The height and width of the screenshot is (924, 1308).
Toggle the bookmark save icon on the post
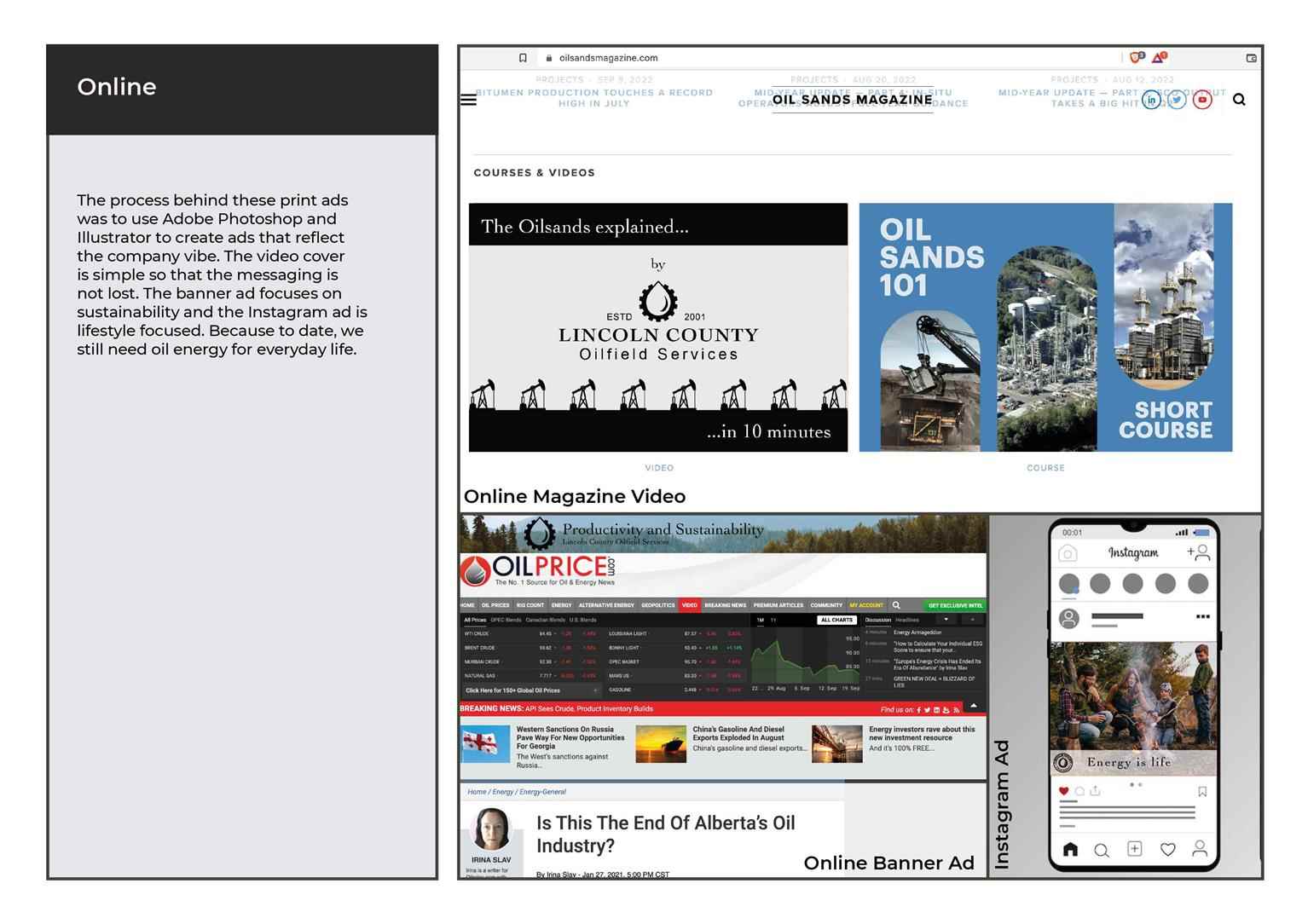pos(1202,792)
